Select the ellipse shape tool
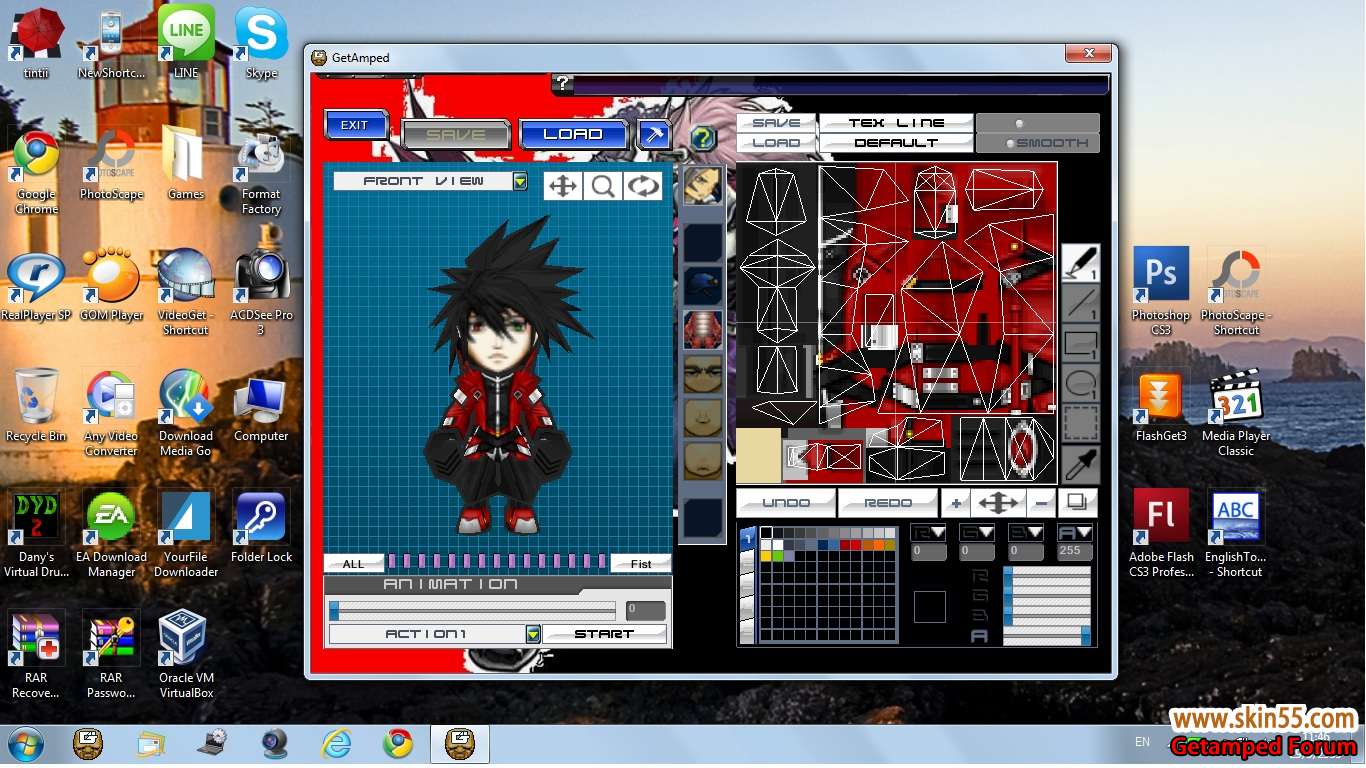1366x768 pixels. (1080, 383)
